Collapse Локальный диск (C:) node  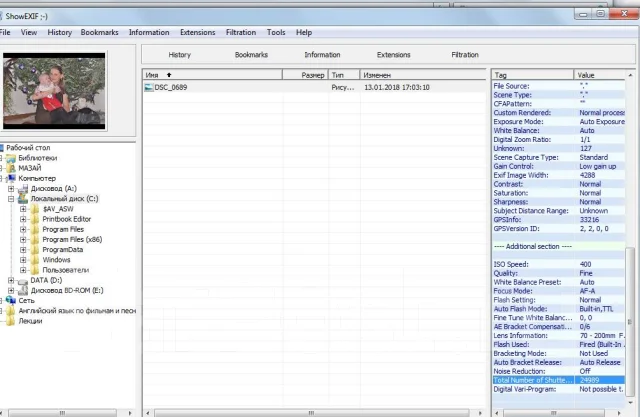click(x=11, y=199)
